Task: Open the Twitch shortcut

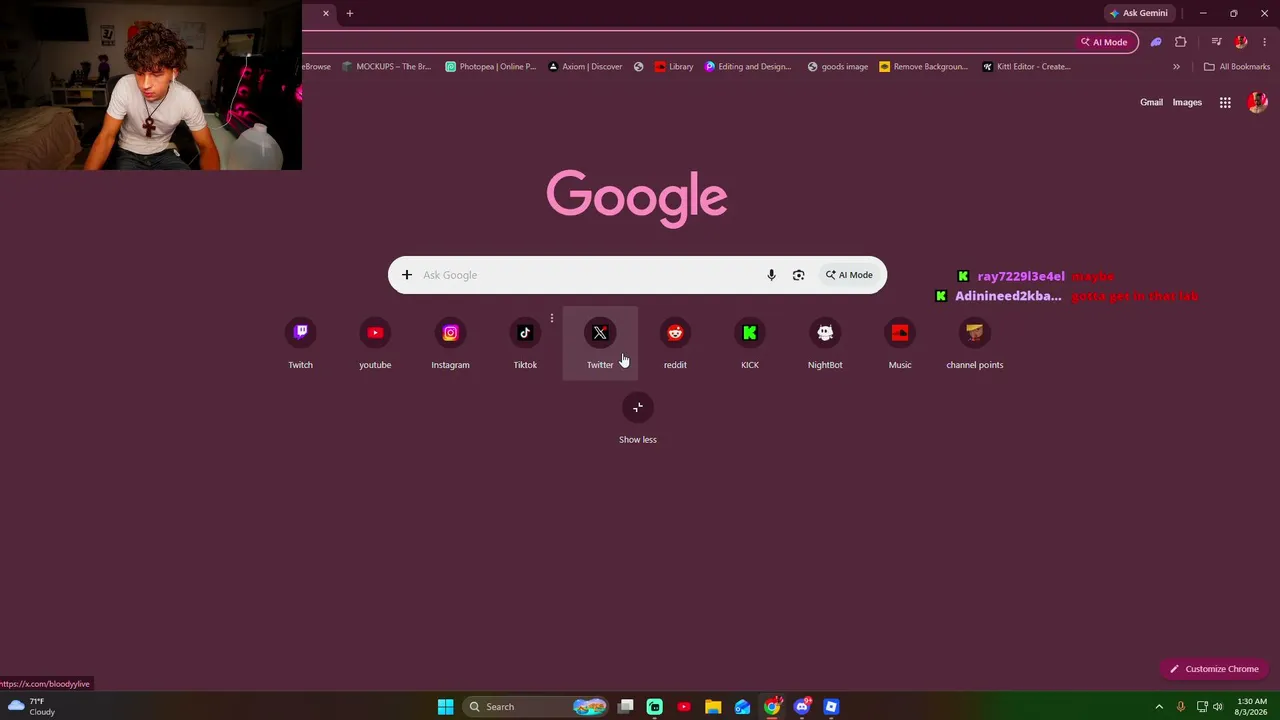Action: 300,344
